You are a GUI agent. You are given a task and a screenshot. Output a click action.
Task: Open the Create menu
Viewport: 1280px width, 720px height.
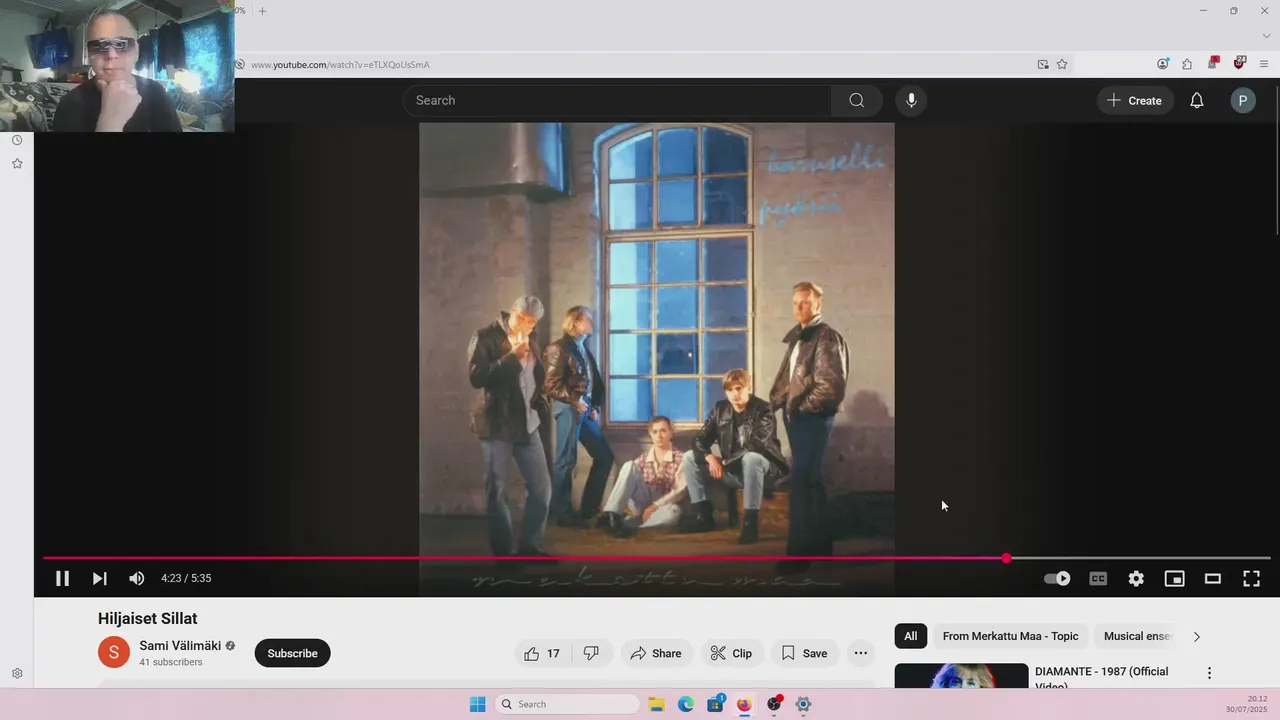pyautogui.click(x=1135, y=100)
